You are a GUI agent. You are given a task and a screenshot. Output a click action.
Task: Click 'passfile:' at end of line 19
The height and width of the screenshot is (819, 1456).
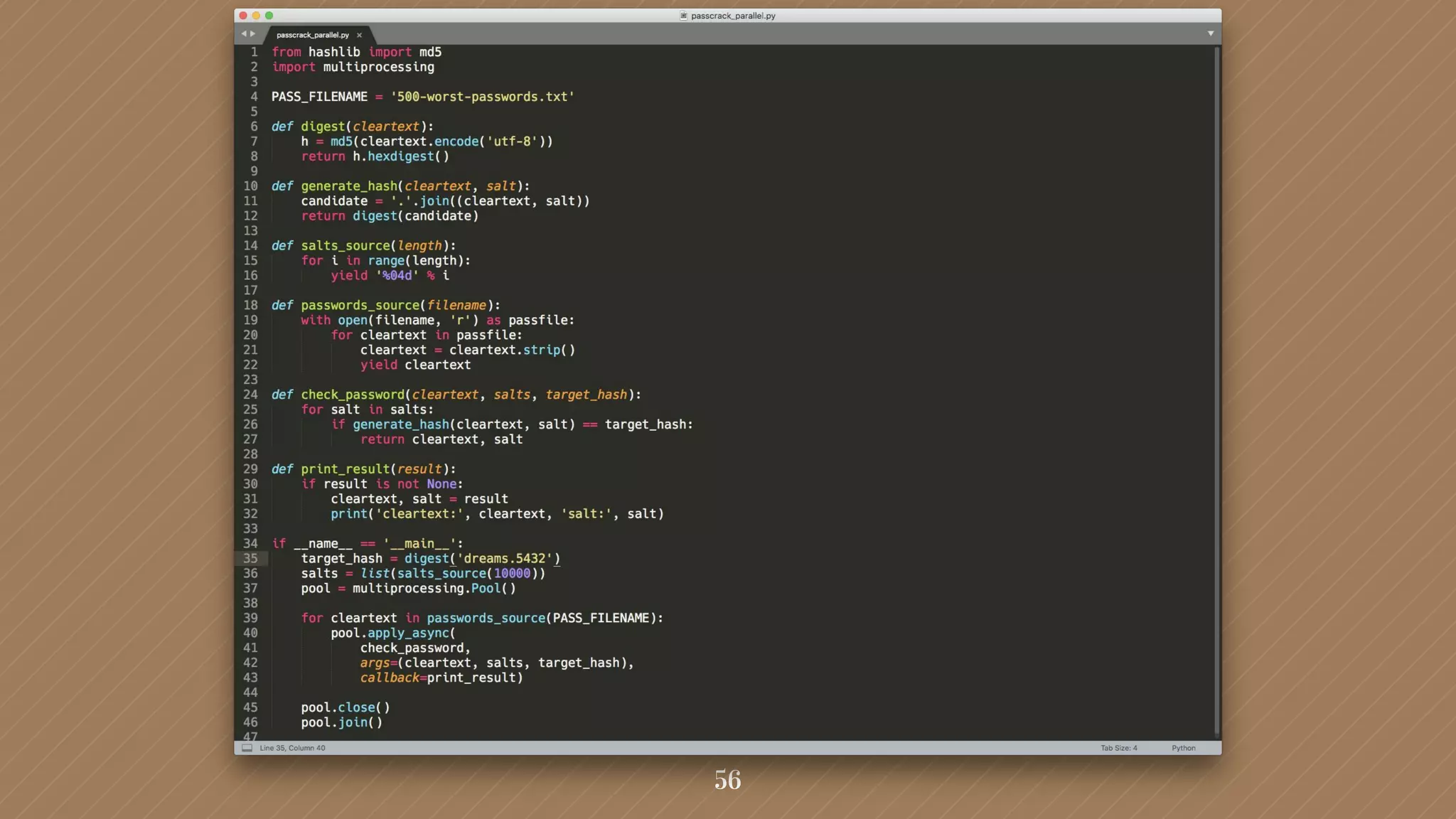pos(541,321)
